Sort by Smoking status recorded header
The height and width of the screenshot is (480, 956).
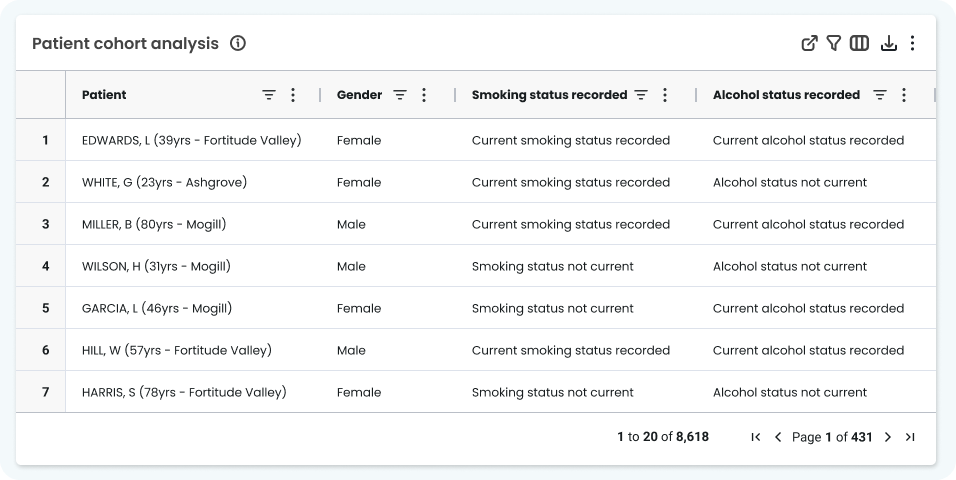click(549, 95)
